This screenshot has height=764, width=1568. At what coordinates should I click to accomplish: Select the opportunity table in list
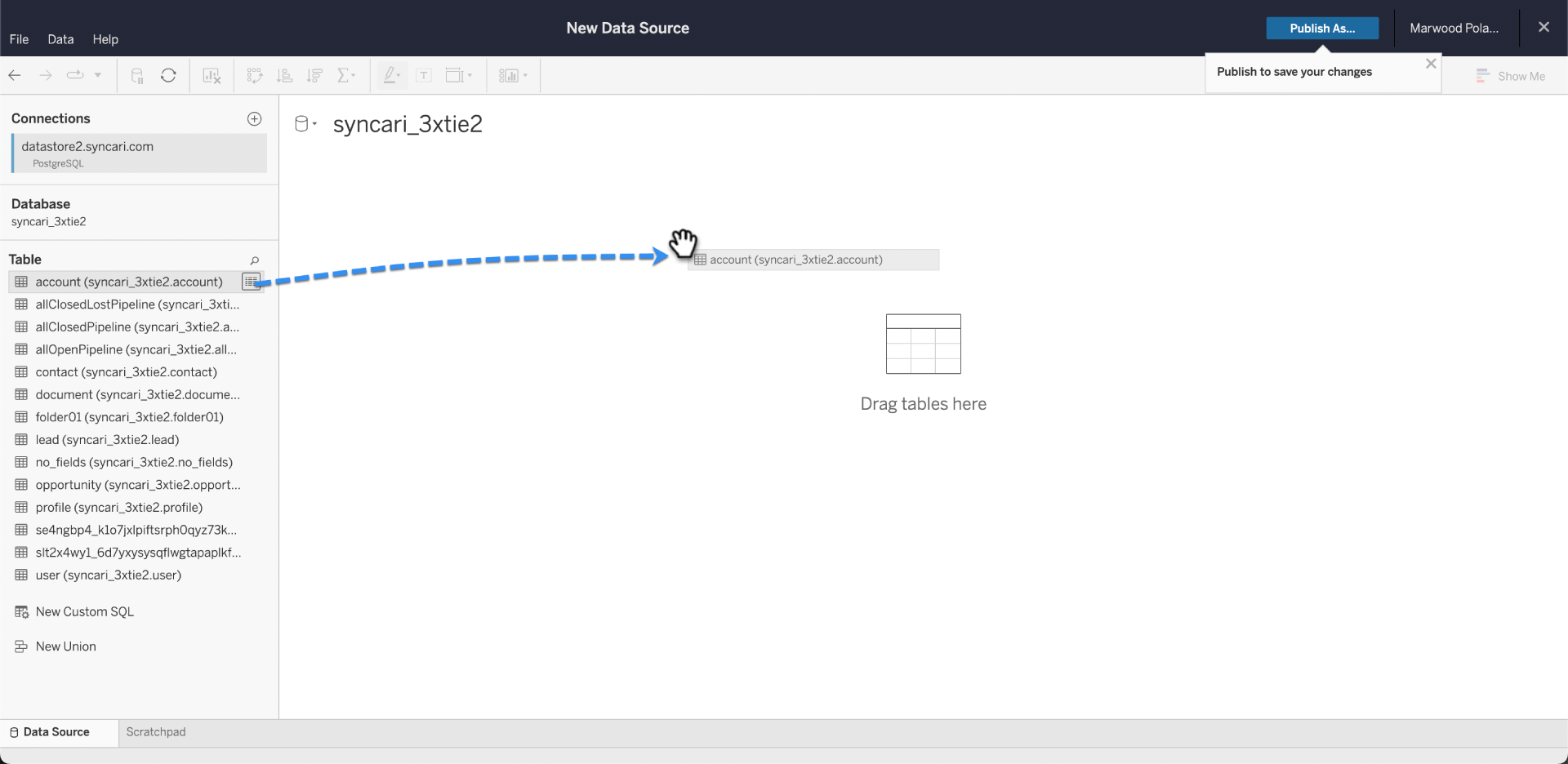coord(138,485)
